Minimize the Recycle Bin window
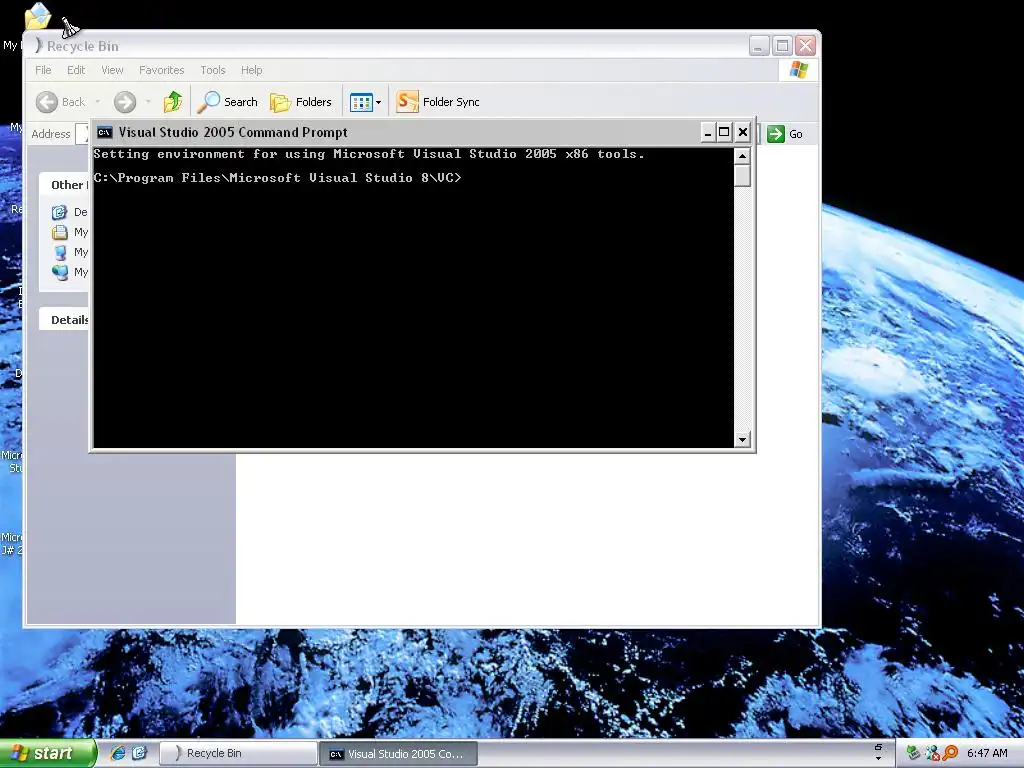Image resolution: width=1024 pixels, height=768 pixels. [x=759, y=46]
